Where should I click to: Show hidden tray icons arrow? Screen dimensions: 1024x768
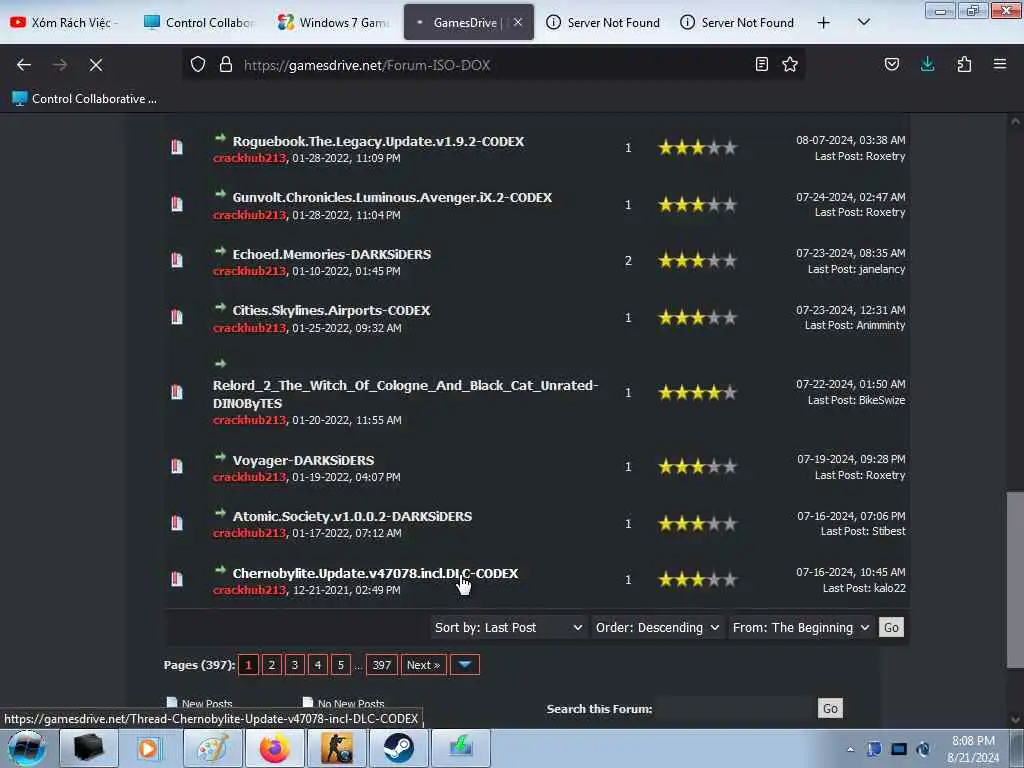click(x=850, y=749)
